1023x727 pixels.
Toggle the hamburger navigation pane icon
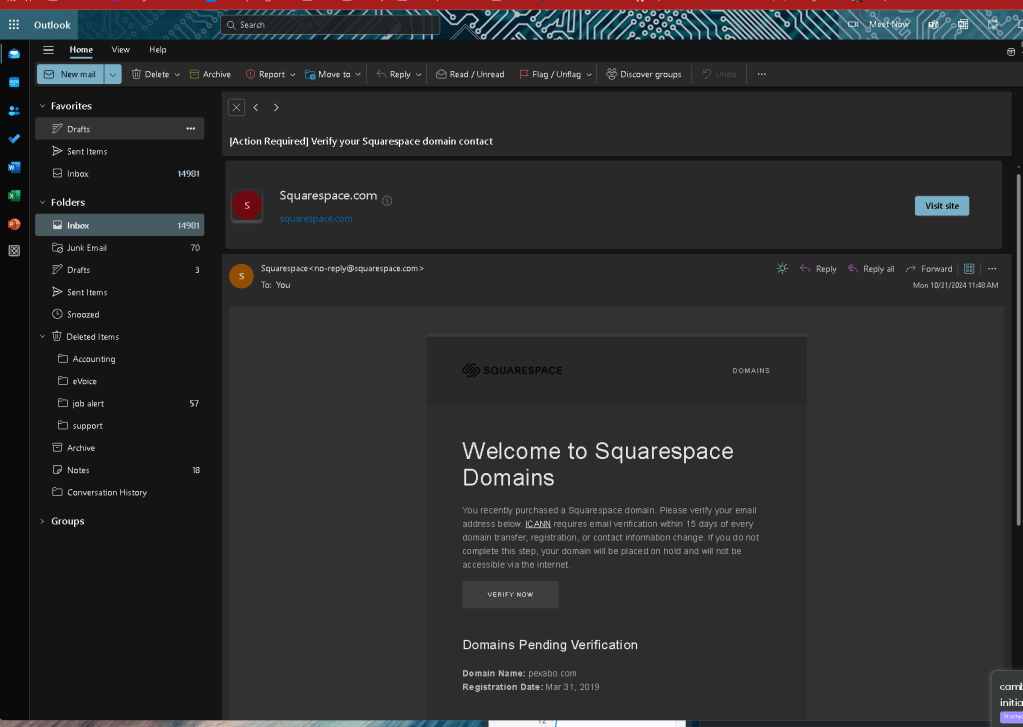tap(48, 50)
